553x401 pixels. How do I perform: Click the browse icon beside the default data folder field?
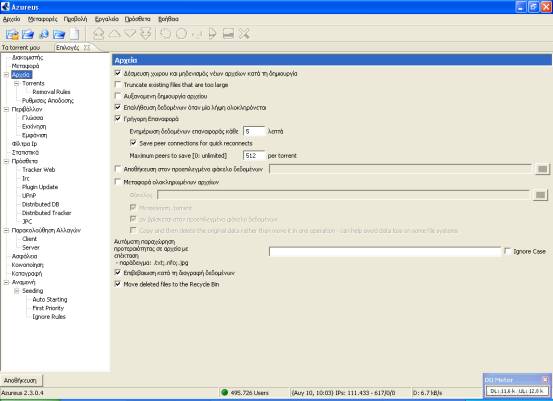[x=542, y=169]
